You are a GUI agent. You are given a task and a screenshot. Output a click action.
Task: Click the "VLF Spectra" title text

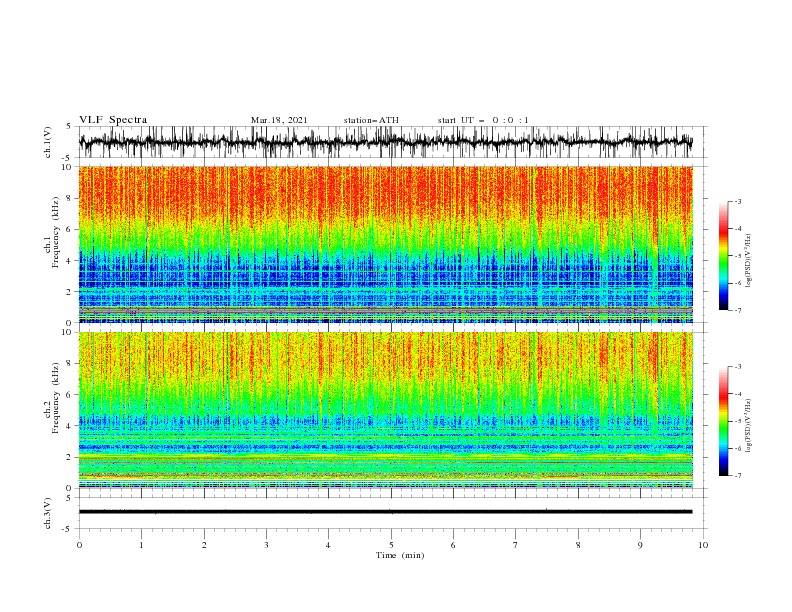click(113, 120)
